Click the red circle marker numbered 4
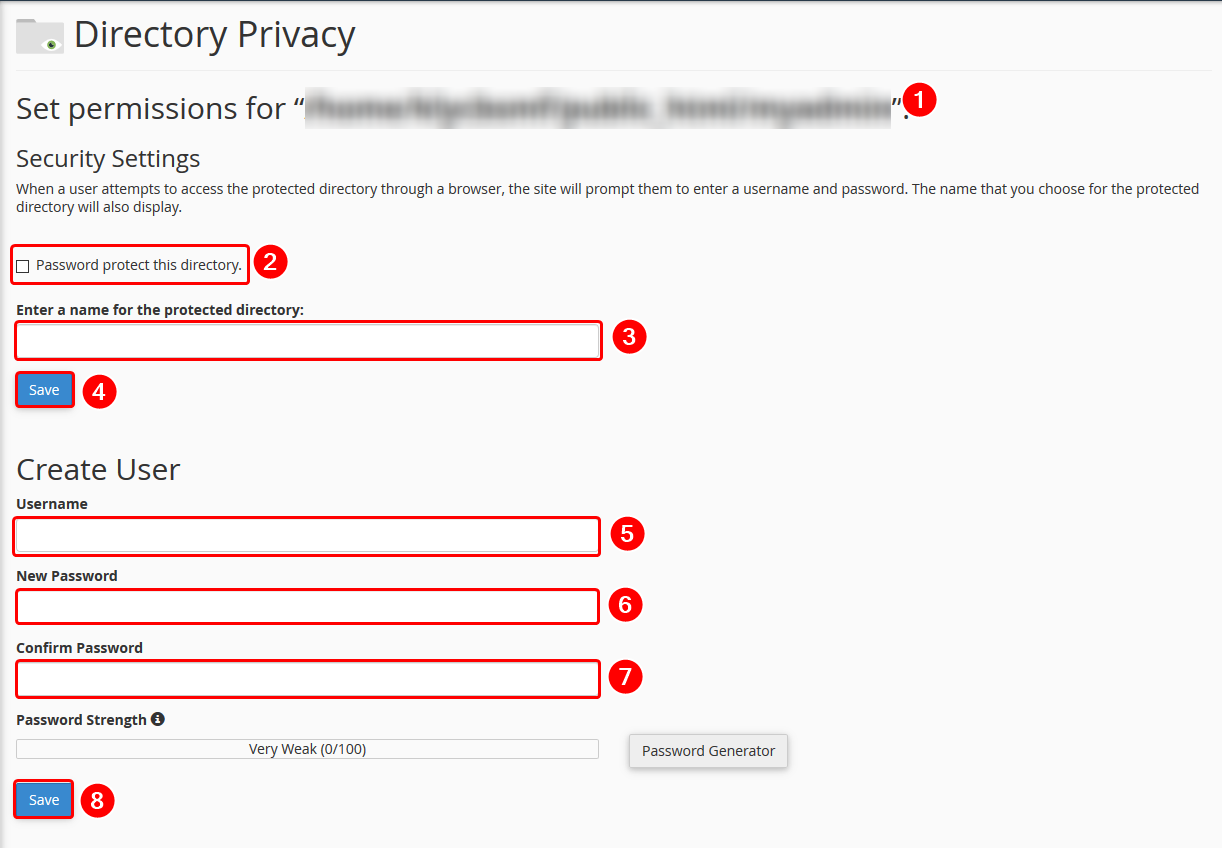 tap(99, 391)
